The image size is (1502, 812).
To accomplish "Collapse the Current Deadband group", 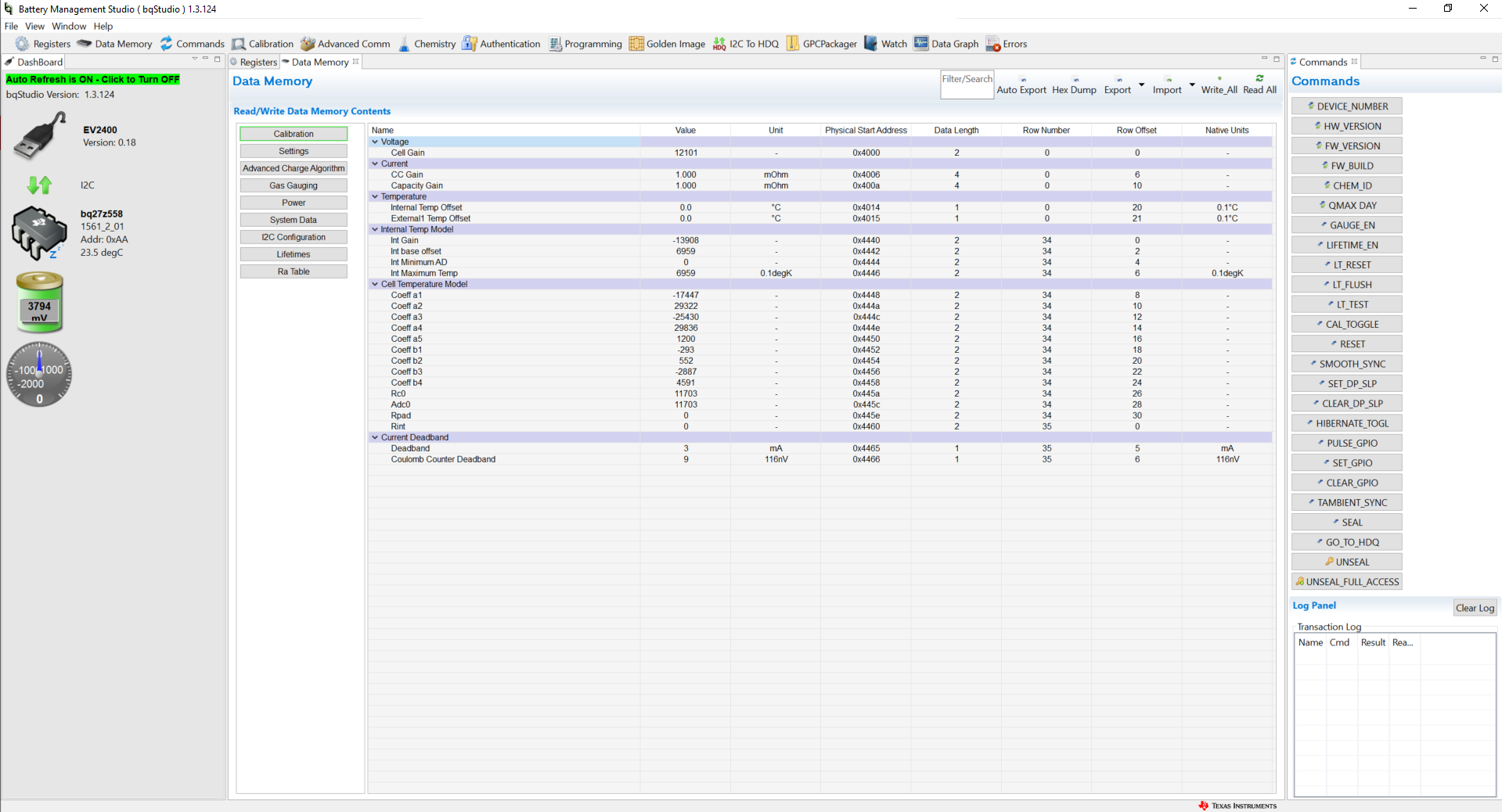I will [x=375, y=437].
